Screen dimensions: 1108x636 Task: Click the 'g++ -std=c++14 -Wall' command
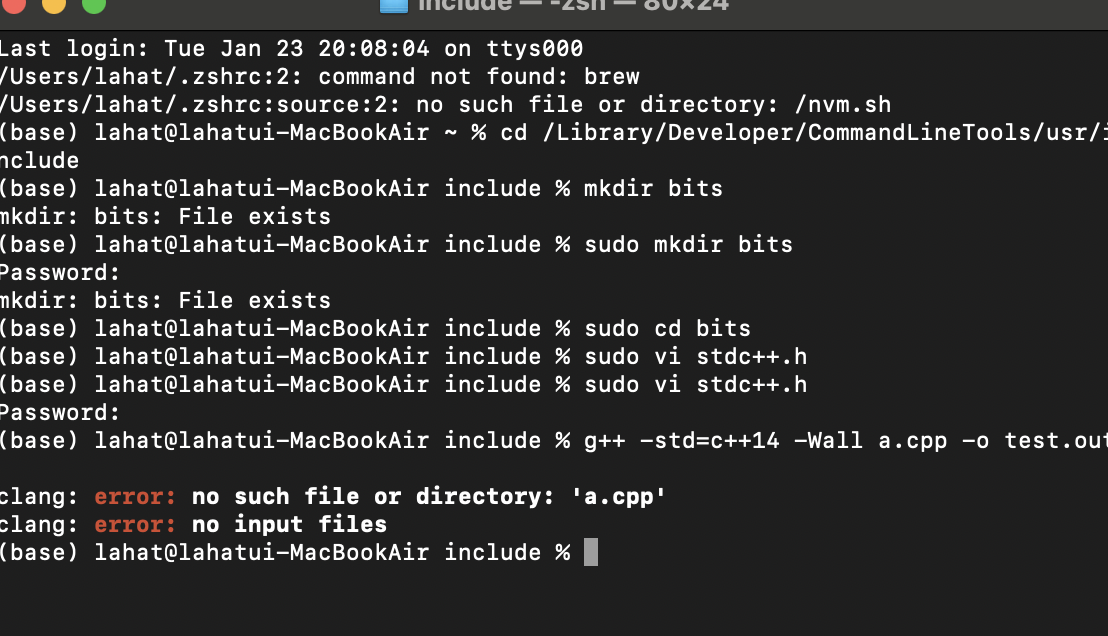tap(723, 441)
